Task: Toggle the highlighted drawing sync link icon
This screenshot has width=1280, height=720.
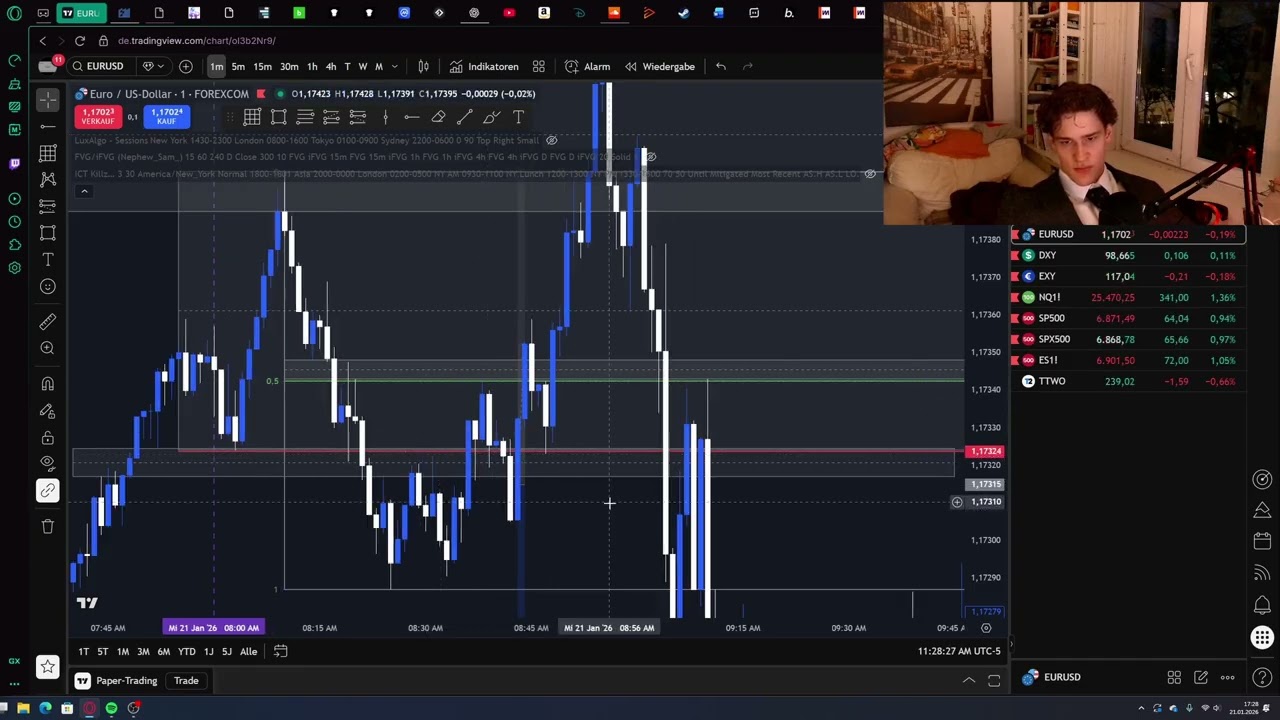Action: tap(47, 490)
